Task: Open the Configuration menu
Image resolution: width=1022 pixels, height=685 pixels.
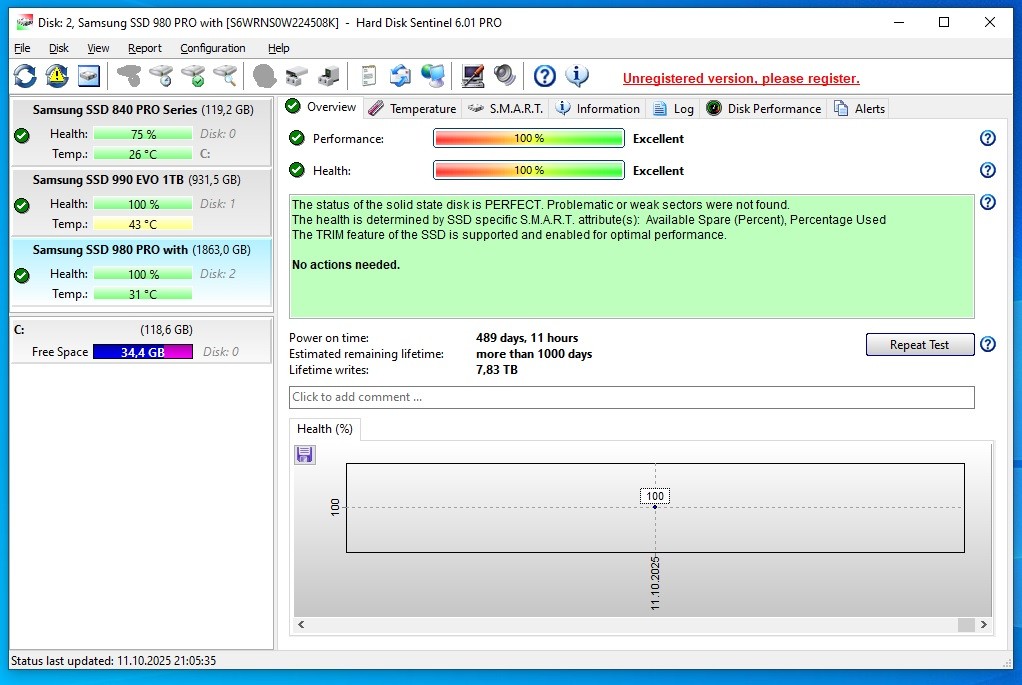Action: pos(212,48)
